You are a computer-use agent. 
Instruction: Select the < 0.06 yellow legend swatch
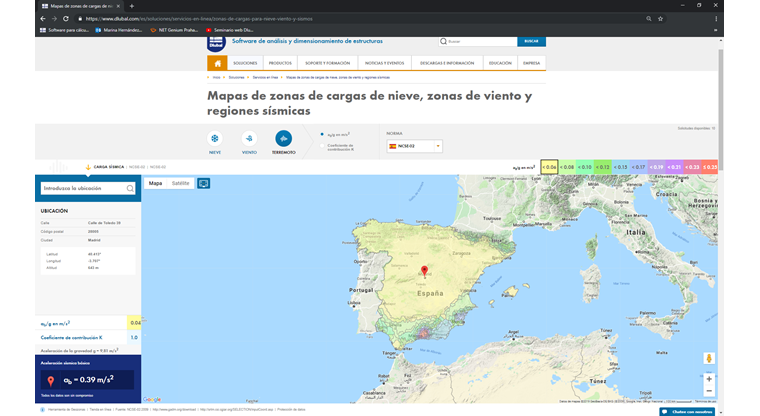pos(549,167)
